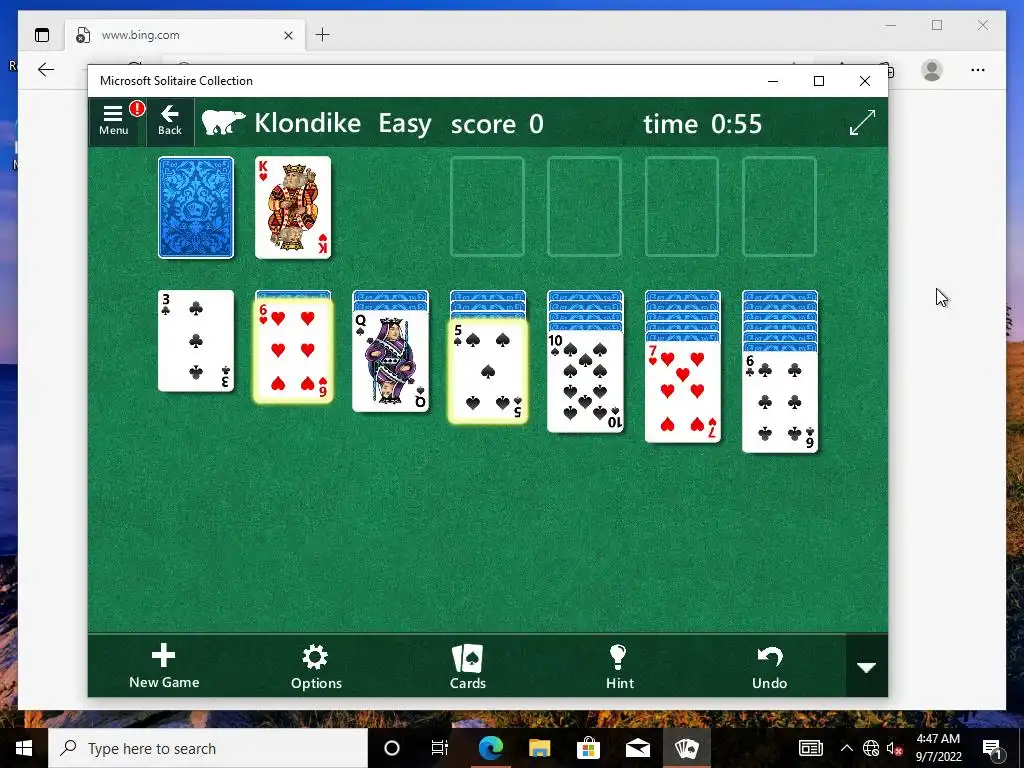Viewport: 1024px width, 768px height.
Task: Click the time 0:55 display
Action: [703, 123]
